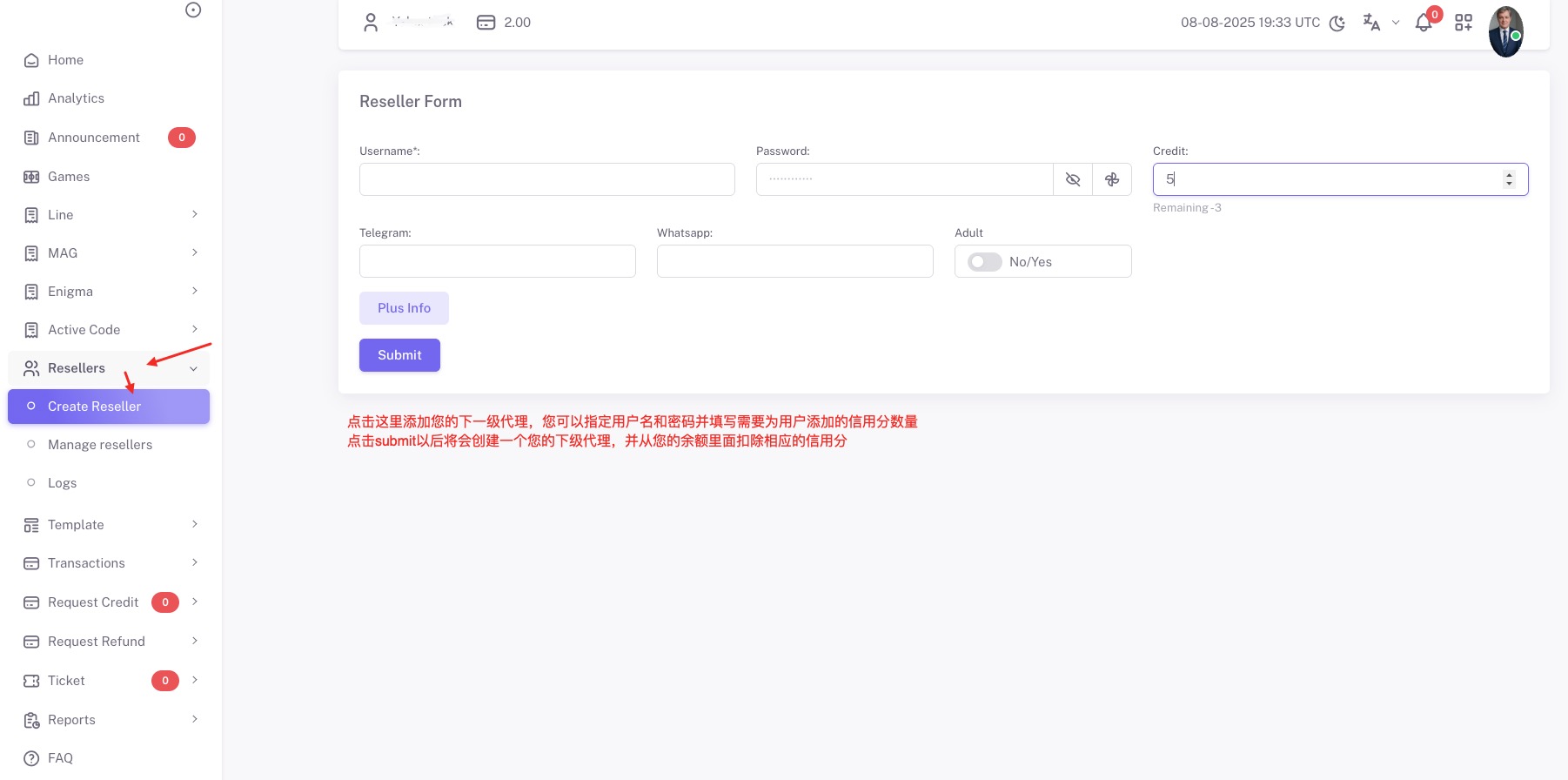
Task: Click the Credit field stepper arrows
Action: click(x=1509, y=179)
